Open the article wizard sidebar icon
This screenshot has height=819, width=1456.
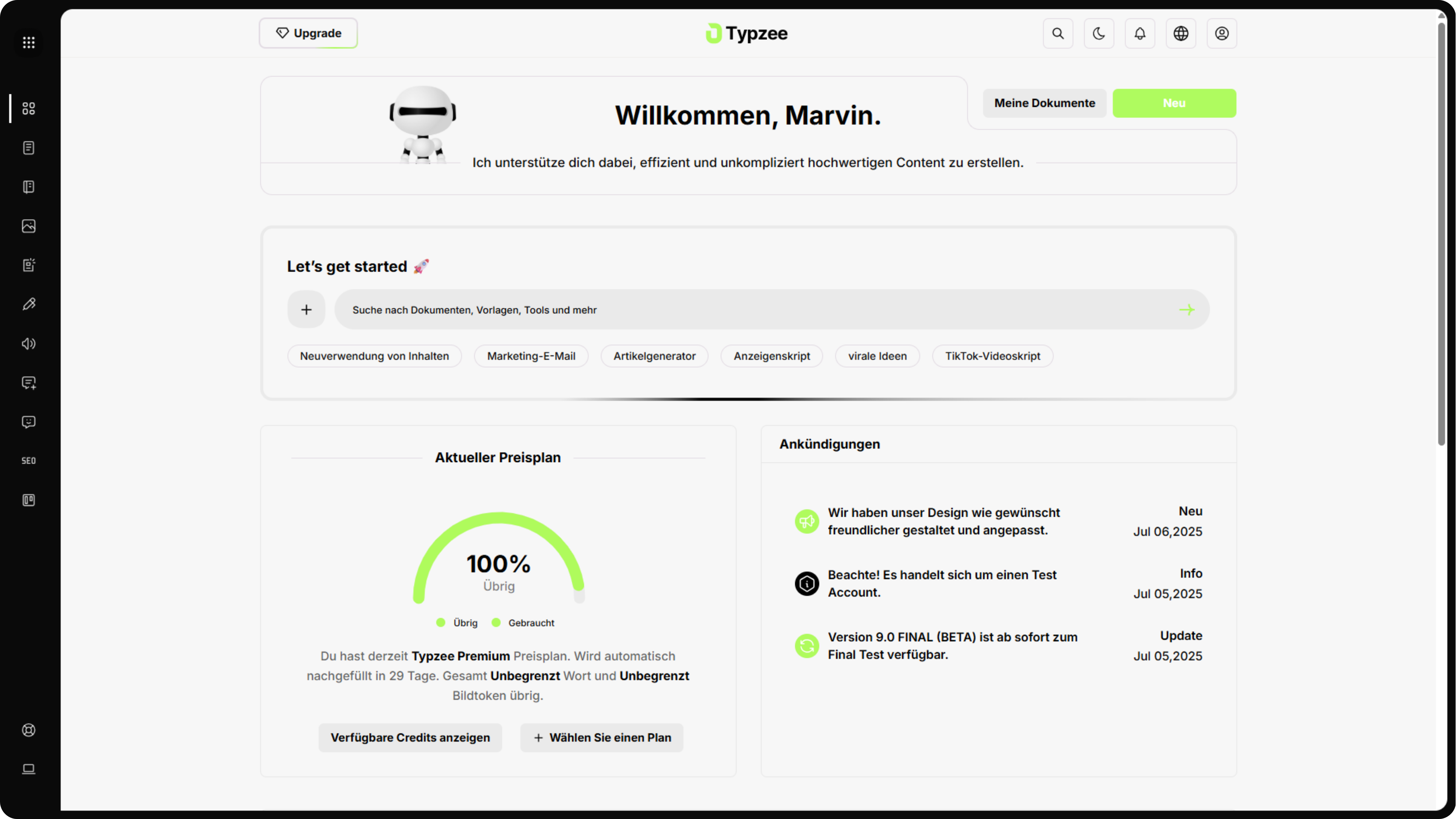(29, 265)
